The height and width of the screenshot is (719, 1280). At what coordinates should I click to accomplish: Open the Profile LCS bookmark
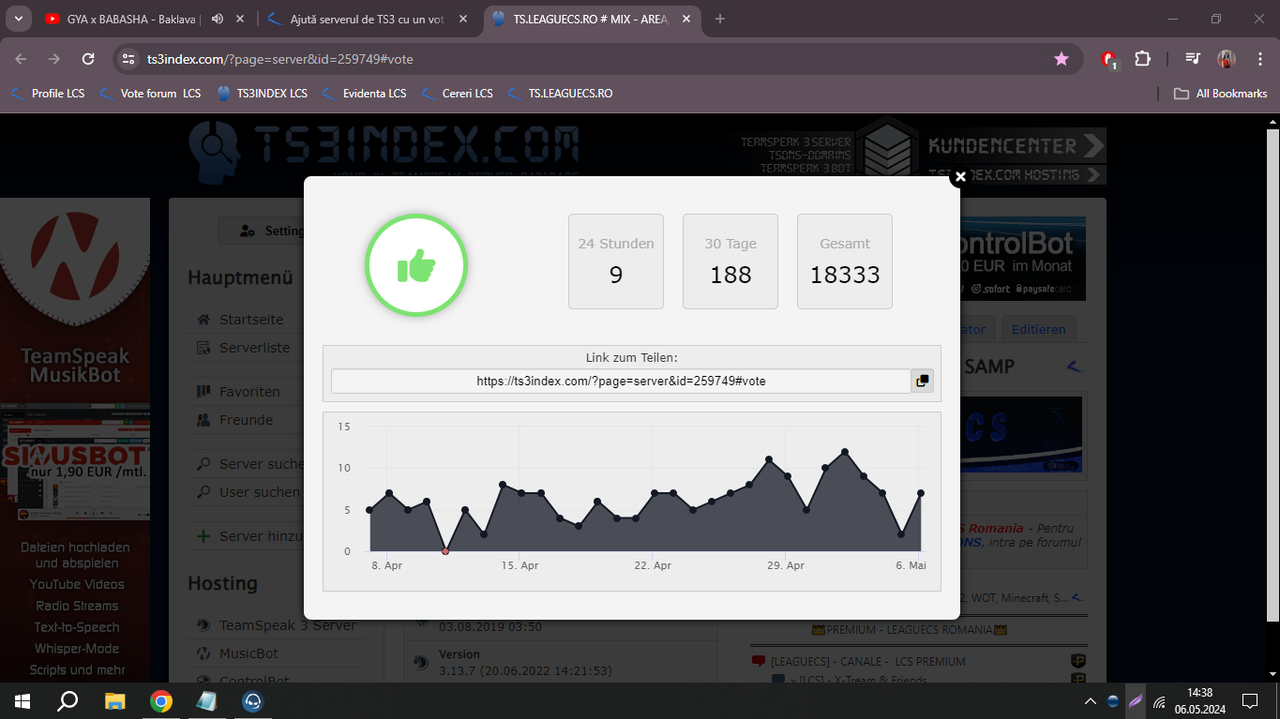tap(47, 93)
